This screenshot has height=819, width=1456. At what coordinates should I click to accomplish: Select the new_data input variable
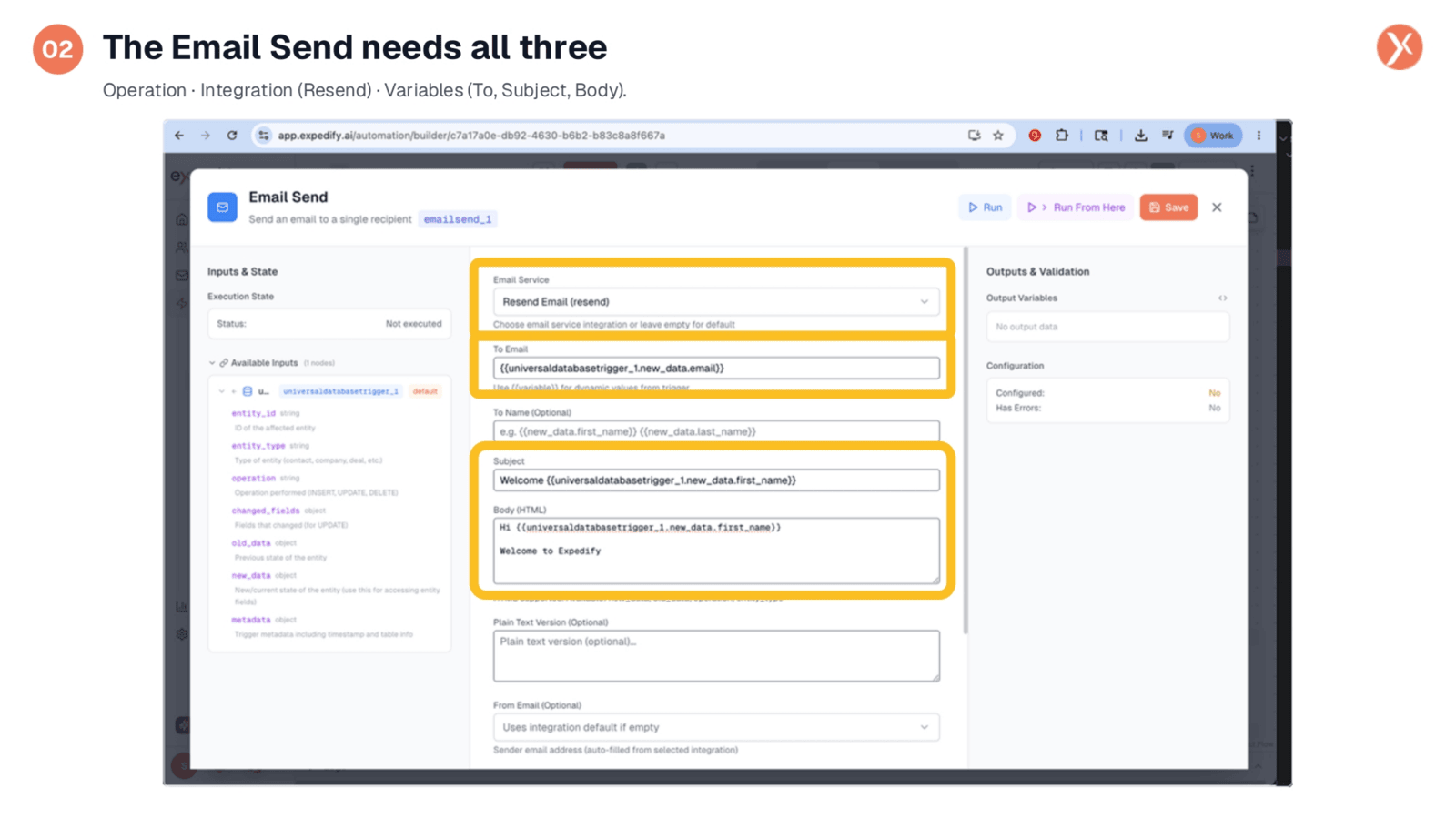coord(251,575)
